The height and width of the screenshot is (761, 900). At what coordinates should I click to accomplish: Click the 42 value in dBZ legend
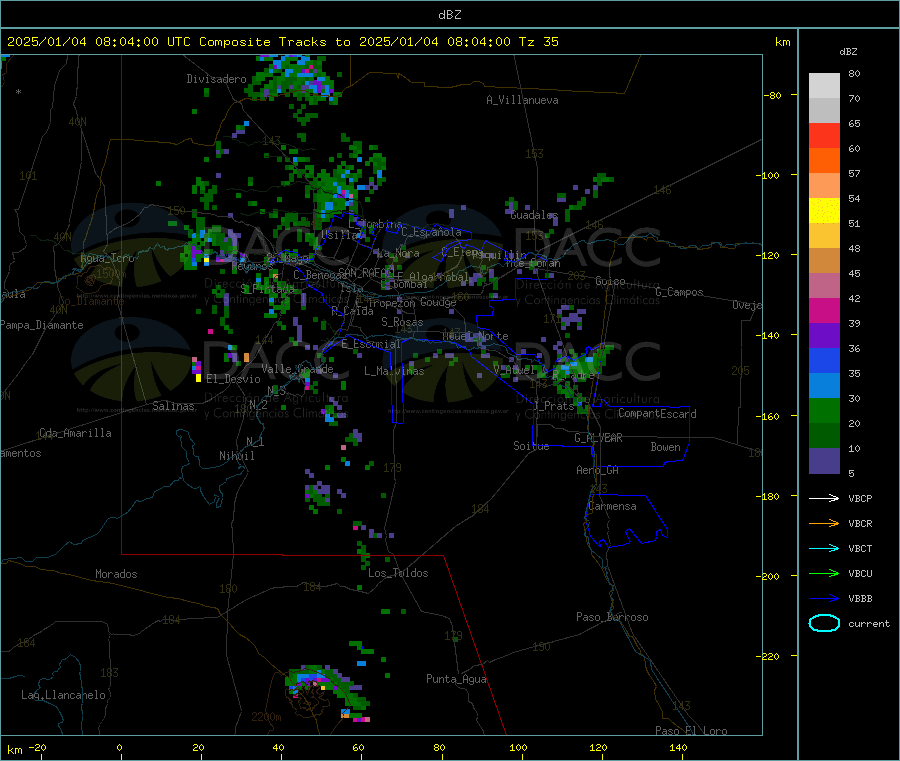(x=854, y=298)
